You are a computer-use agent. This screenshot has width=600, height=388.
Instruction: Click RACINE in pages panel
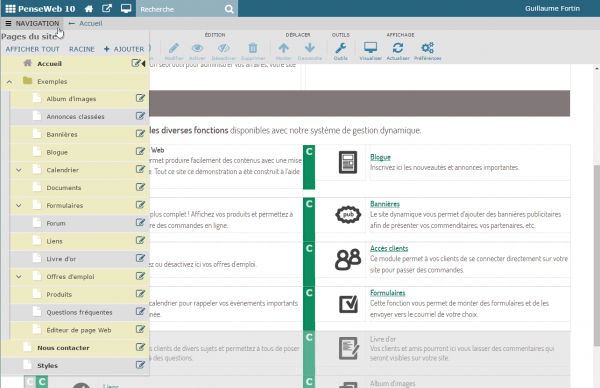click(x=82, y=49)
